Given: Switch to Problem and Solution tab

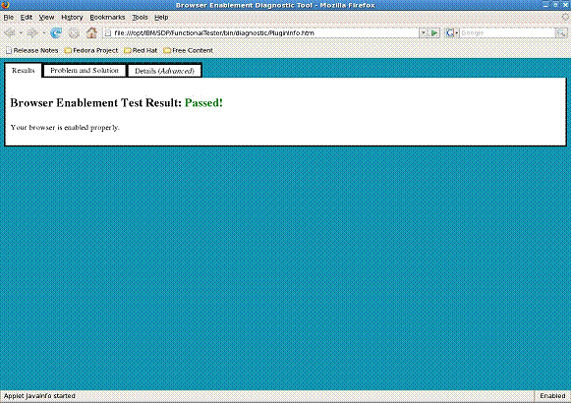Looking at the screenshot, I should [84, 70].
